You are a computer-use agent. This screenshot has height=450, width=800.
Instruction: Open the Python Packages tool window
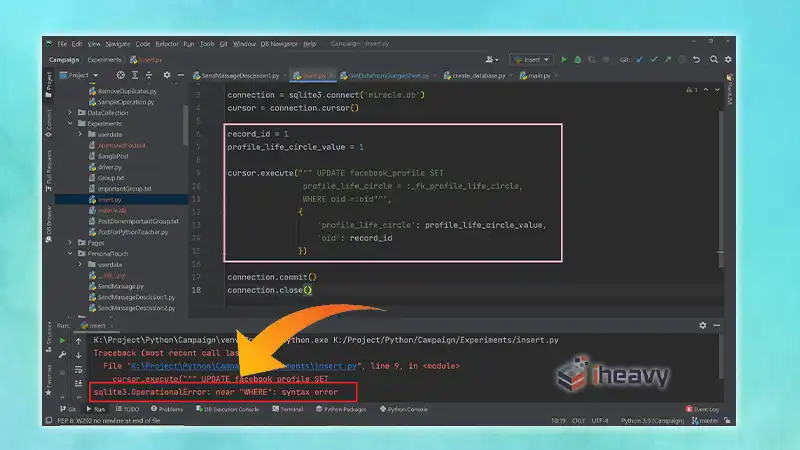point(341,409)
